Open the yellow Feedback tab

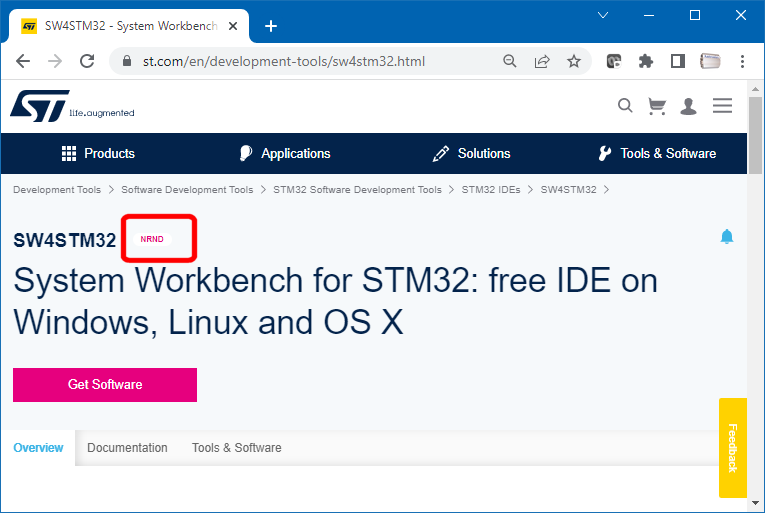coord(733,448)
